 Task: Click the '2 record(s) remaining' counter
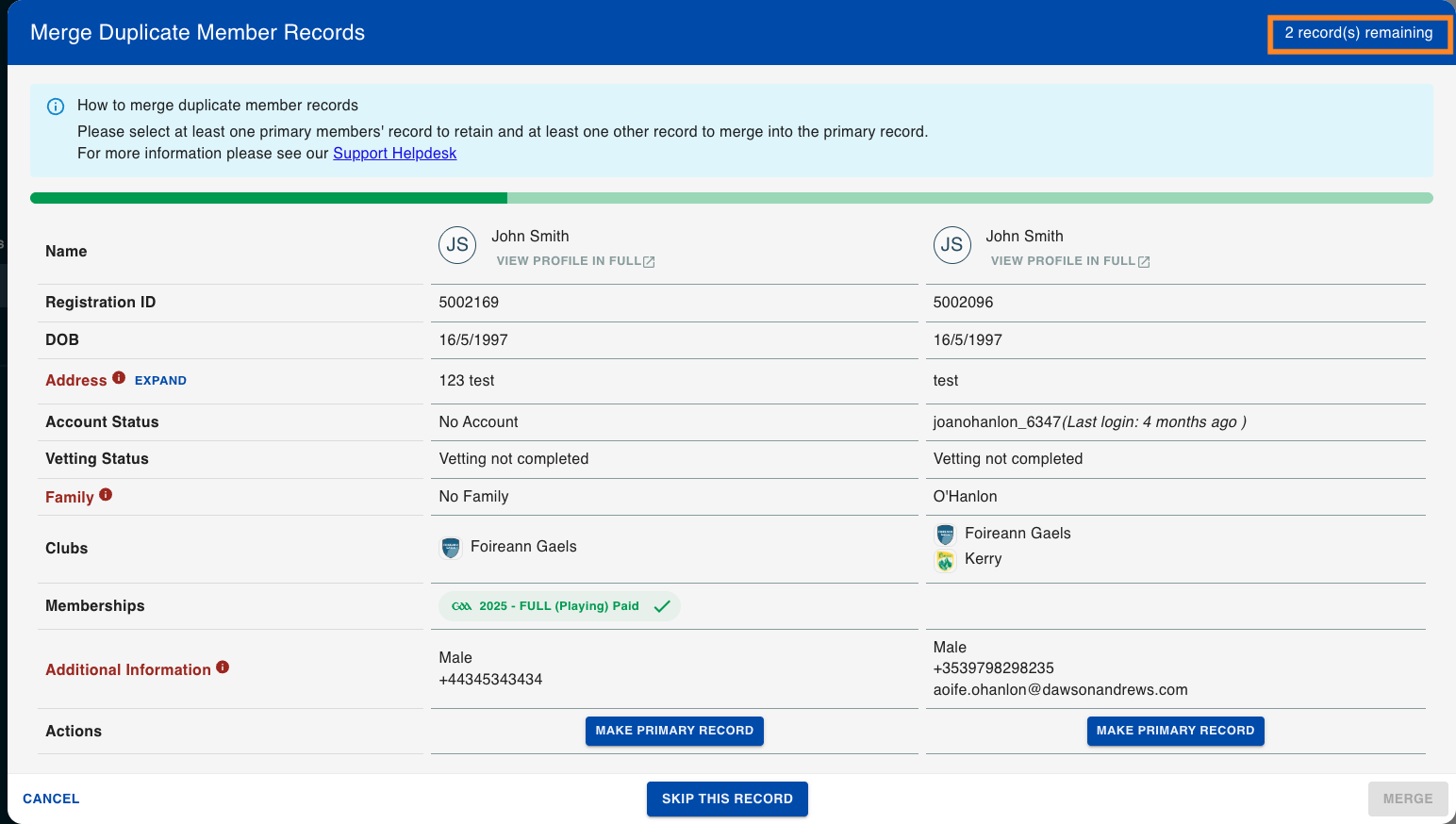(x=1359, y=33)
